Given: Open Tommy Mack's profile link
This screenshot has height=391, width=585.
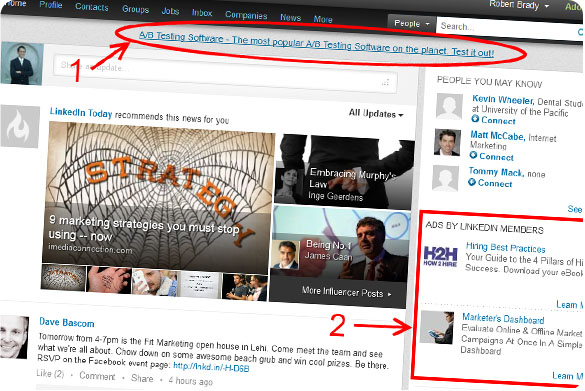Looking at the screenshot, I should (x=496, y=172).
